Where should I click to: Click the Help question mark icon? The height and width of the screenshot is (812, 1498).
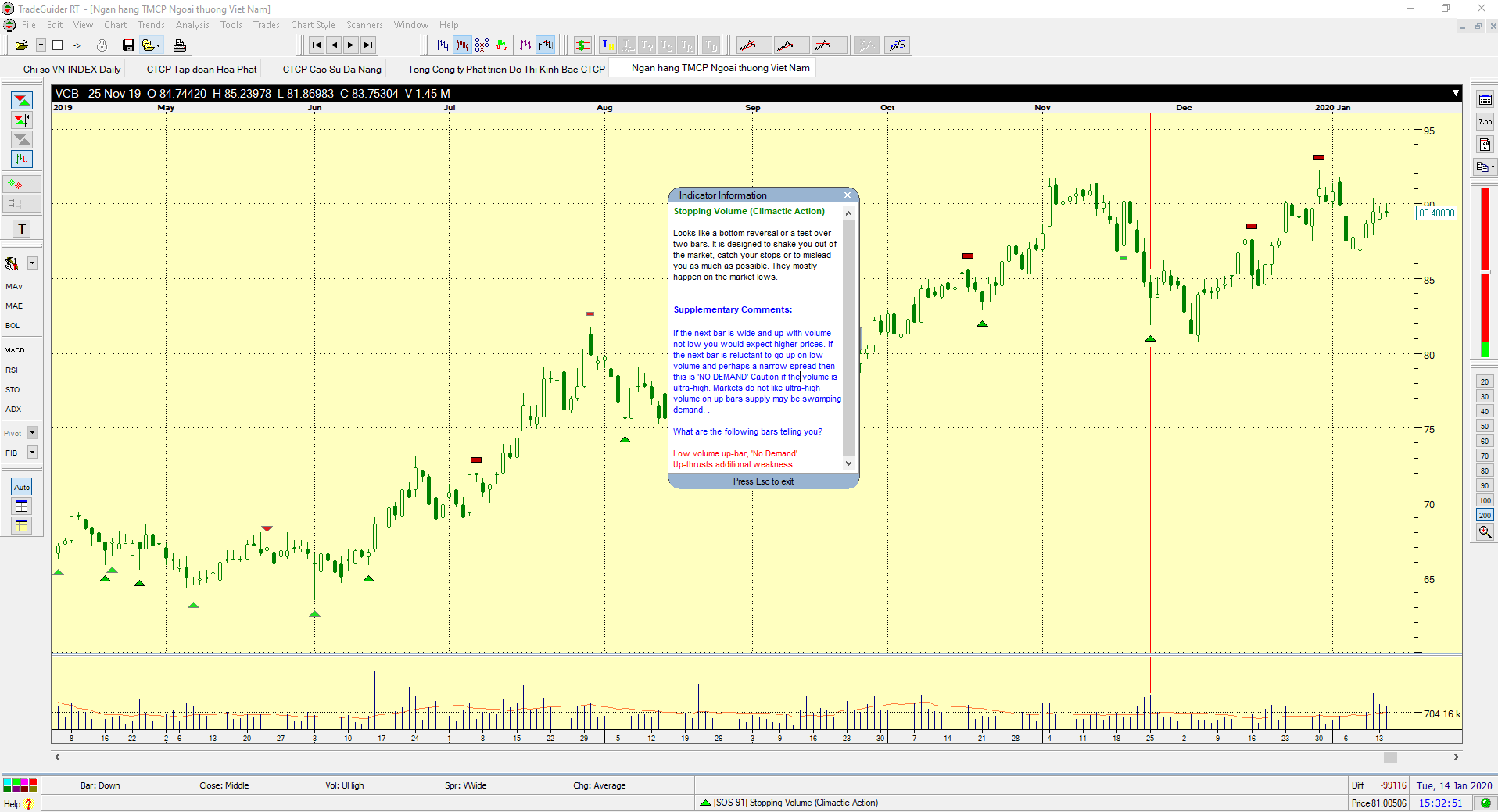pos(29,804)
